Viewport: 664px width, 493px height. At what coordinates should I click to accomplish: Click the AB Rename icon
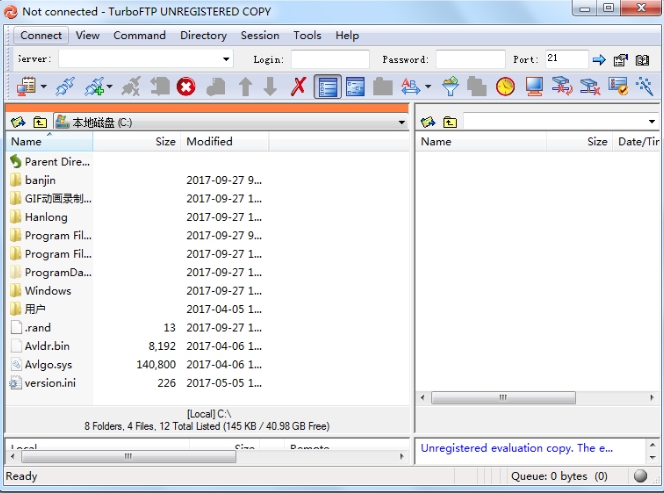(x=410, y=87)
